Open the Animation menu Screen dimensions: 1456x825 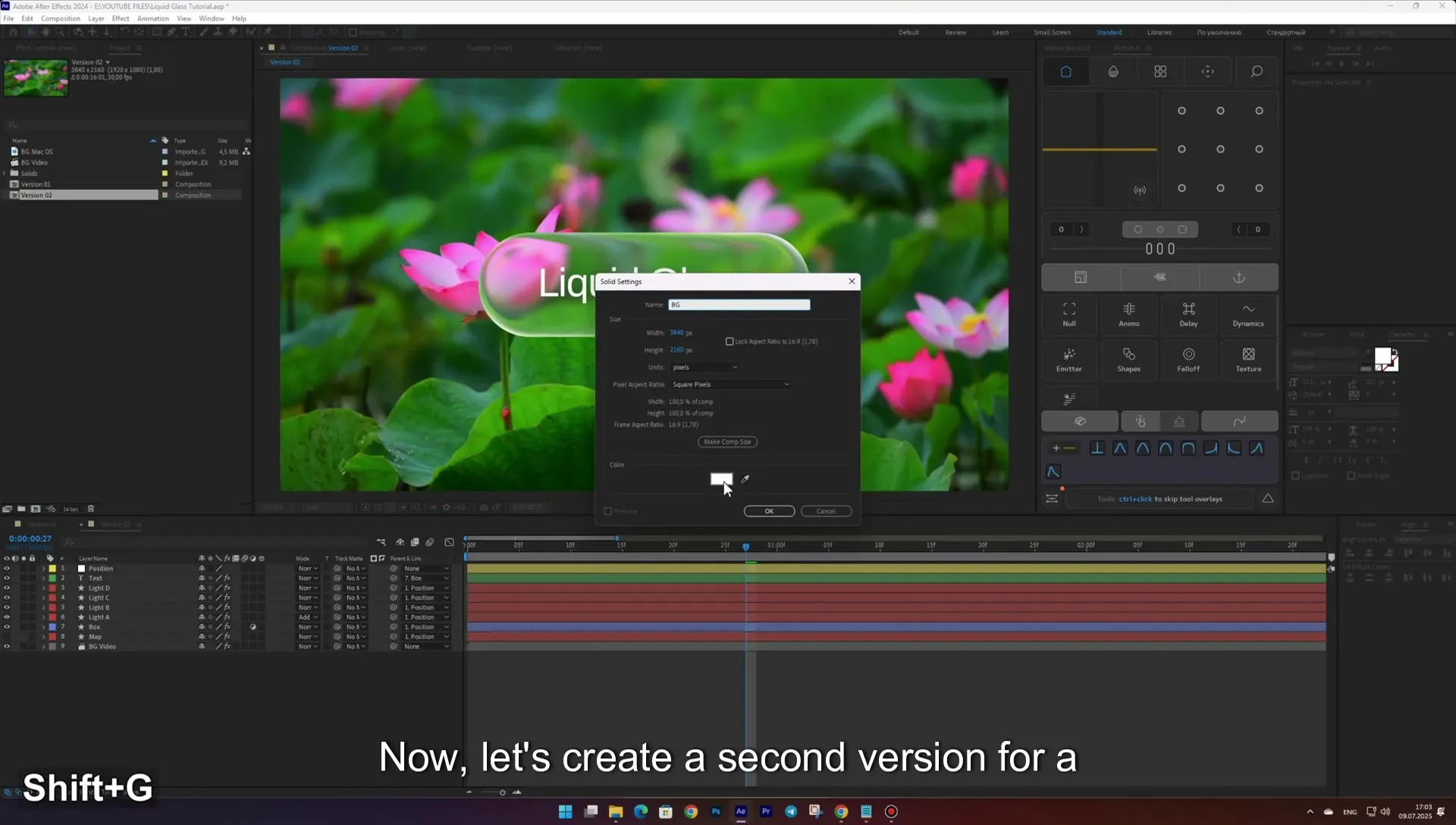[x=152, y=18]
